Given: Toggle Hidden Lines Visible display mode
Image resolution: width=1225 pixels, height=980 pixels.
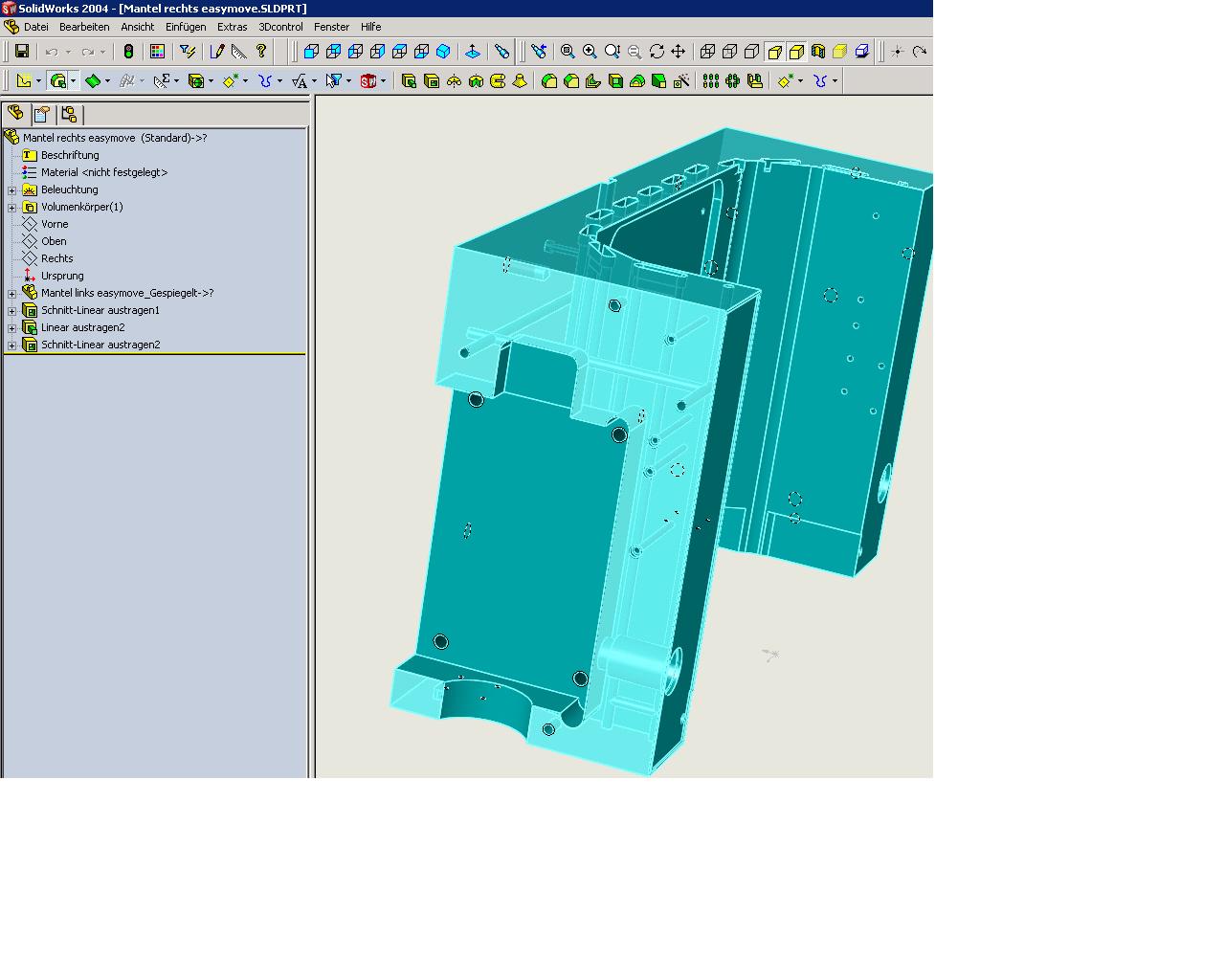Looking at the screenshot, I should pyautogui.click(x=730, y=52).
